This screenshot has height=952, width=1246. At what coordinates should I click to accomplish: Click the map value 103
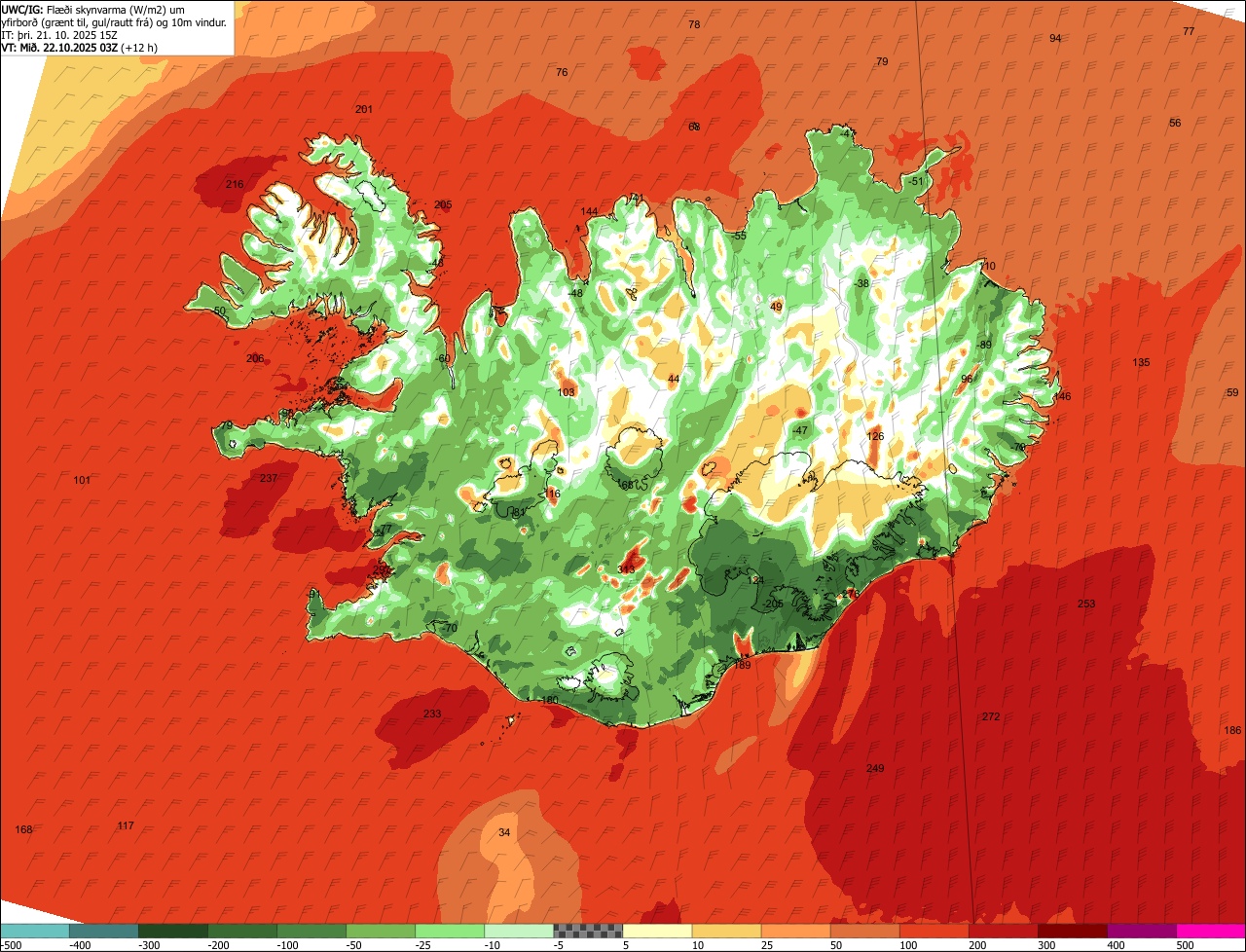[567, 392]
